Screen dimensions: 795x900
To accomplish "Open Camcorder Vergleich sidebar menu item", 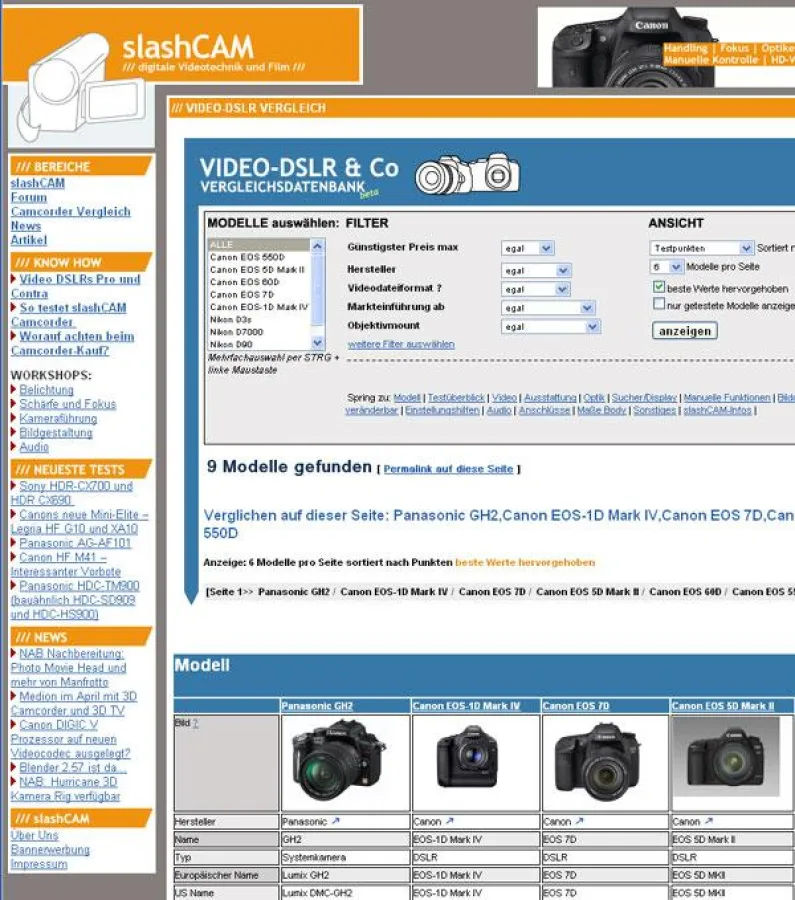I will 70,212.
